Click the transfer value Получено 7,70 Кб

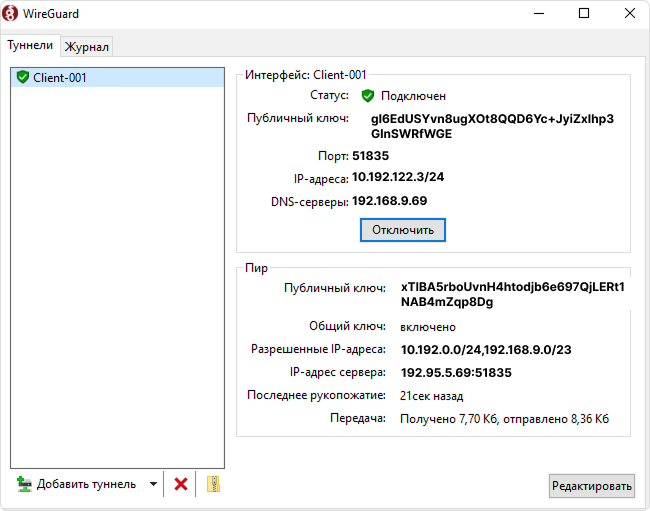(449, 419)
